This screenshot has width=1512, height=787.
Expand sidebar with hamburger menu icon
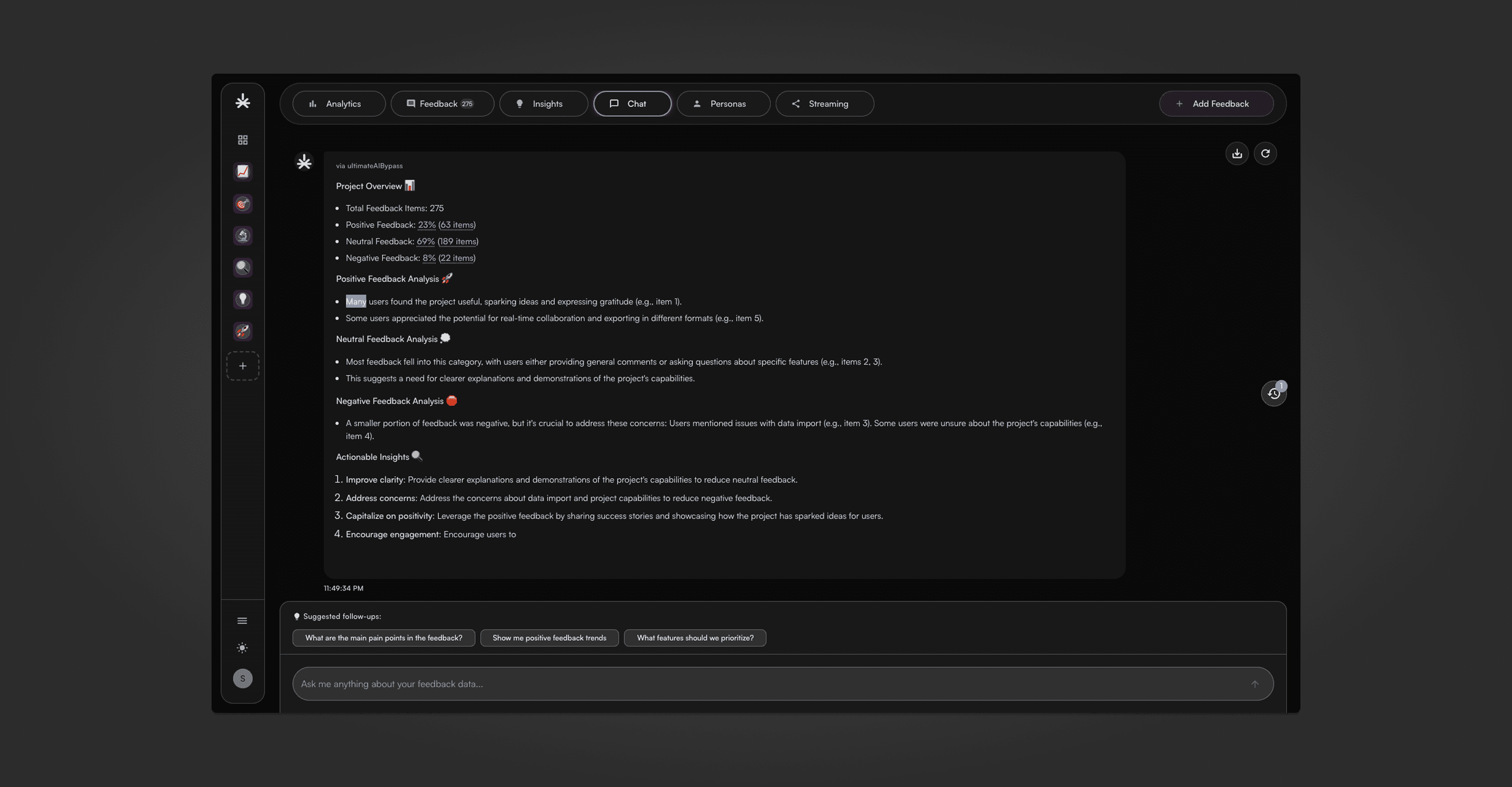242,621
